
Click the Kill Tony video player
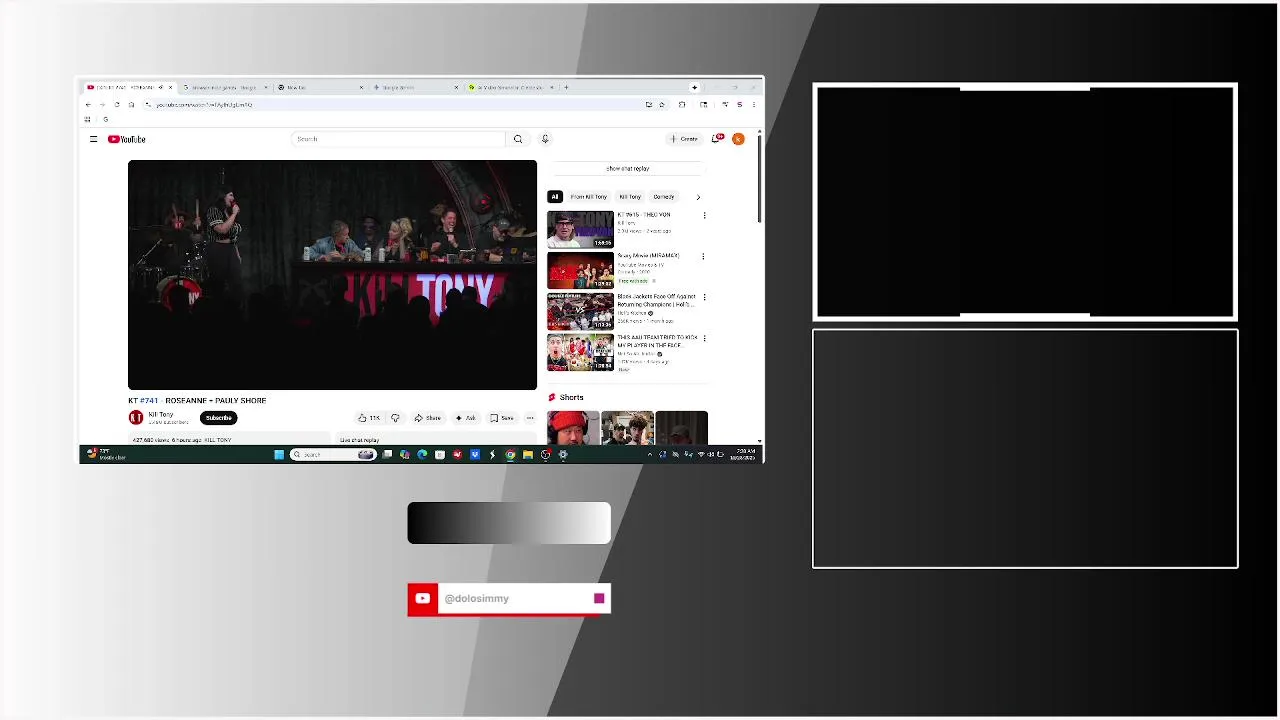pos(332,275)
